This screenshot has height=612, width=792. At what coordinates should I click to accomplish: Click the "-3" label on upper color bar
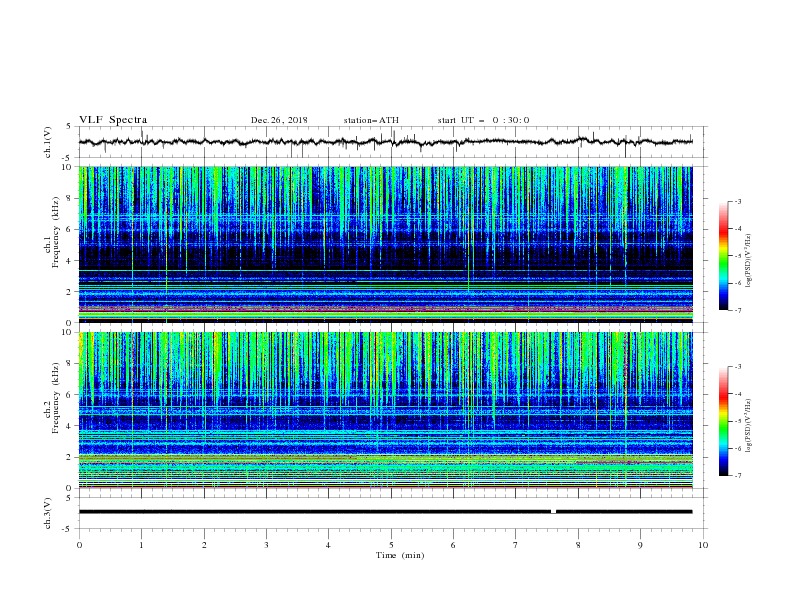click(737, 201)
